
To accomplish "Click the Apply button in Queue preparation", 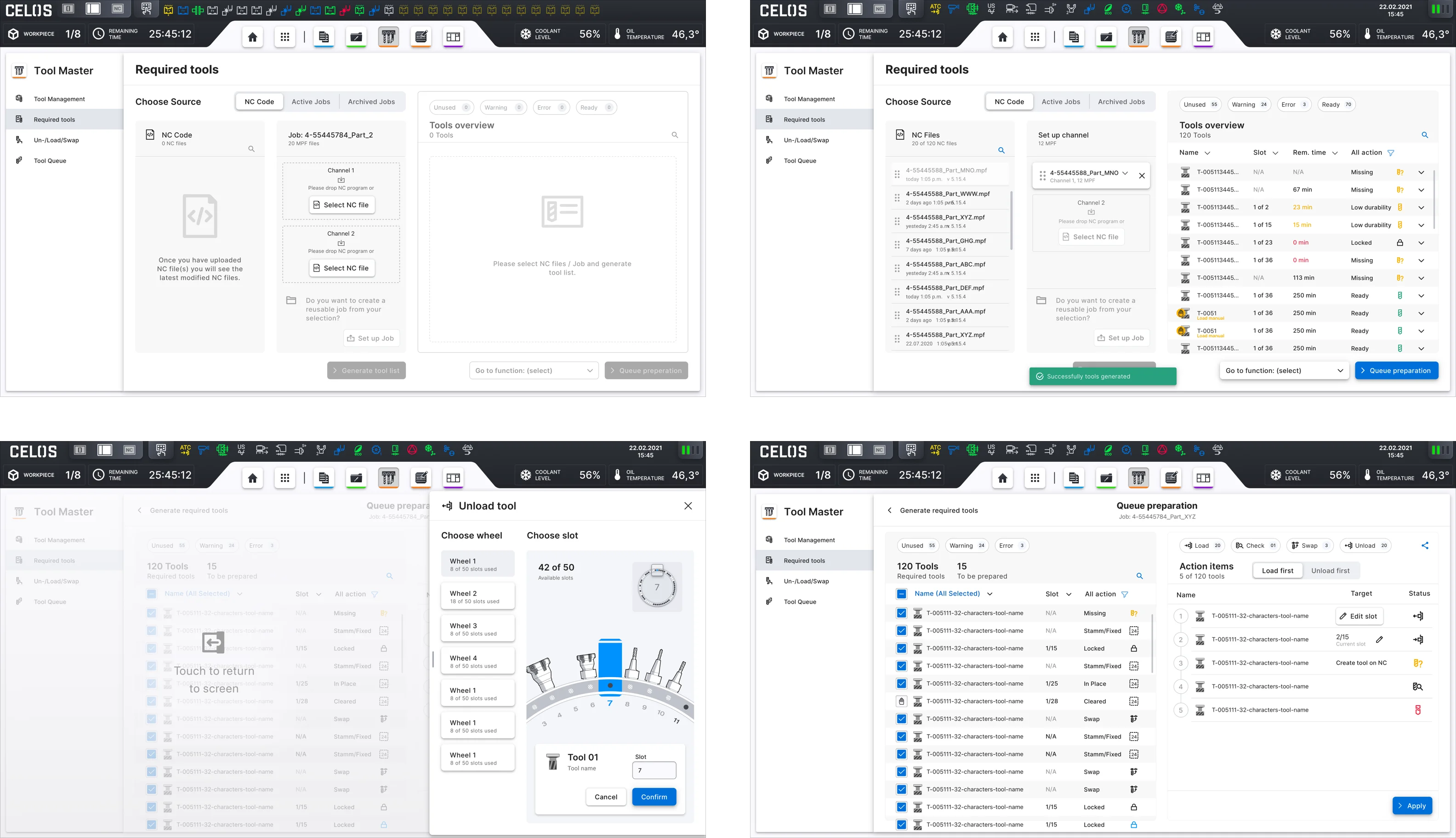I will pyautogui.click(x=1412, y=806).
